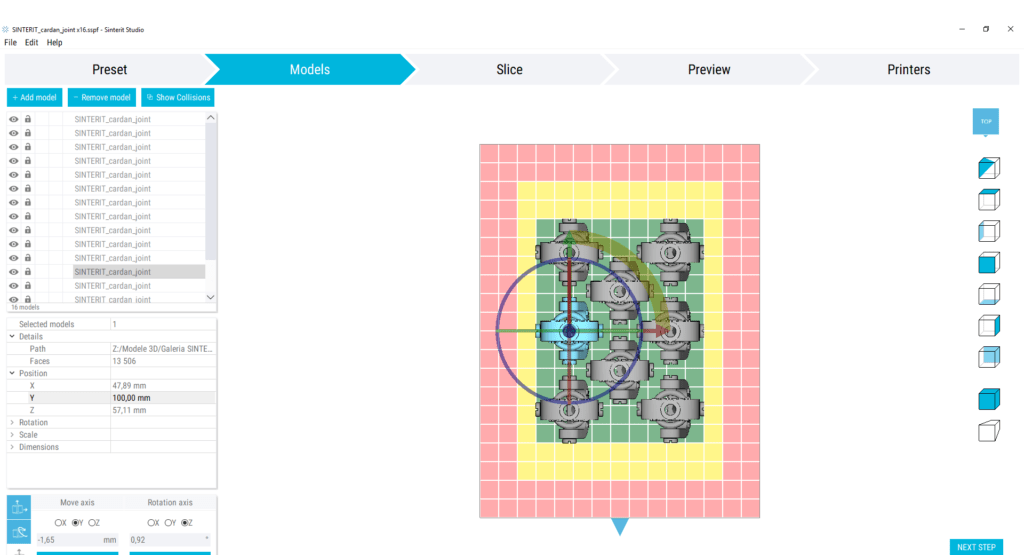The height and width of the screenshot is (555, 1024).
Task: Click the Y position value field
Action: pyautogui.click(x=162, y=398)
